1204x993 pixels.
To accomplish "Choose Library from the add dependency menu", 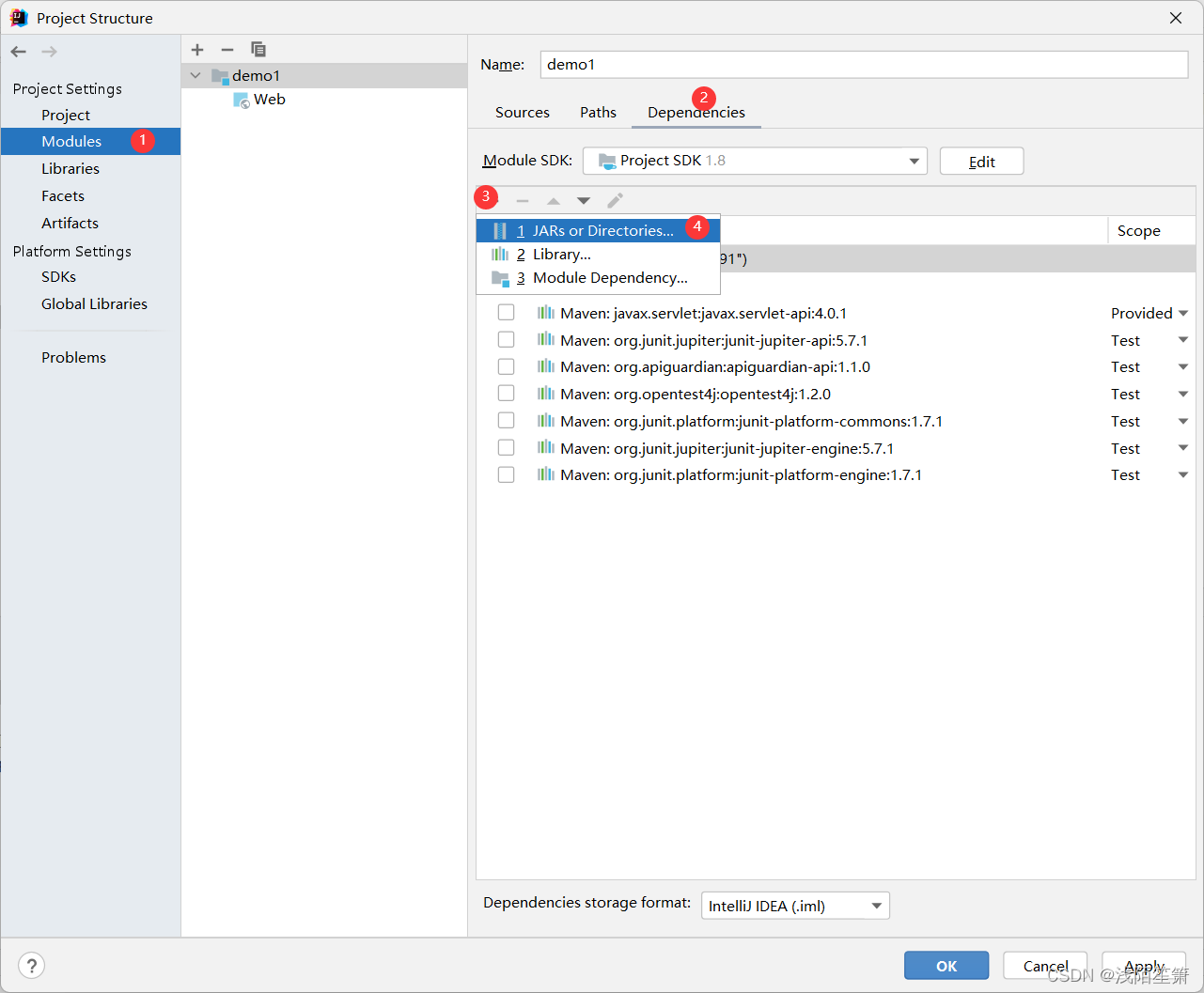I will click(x=561, y=254).
